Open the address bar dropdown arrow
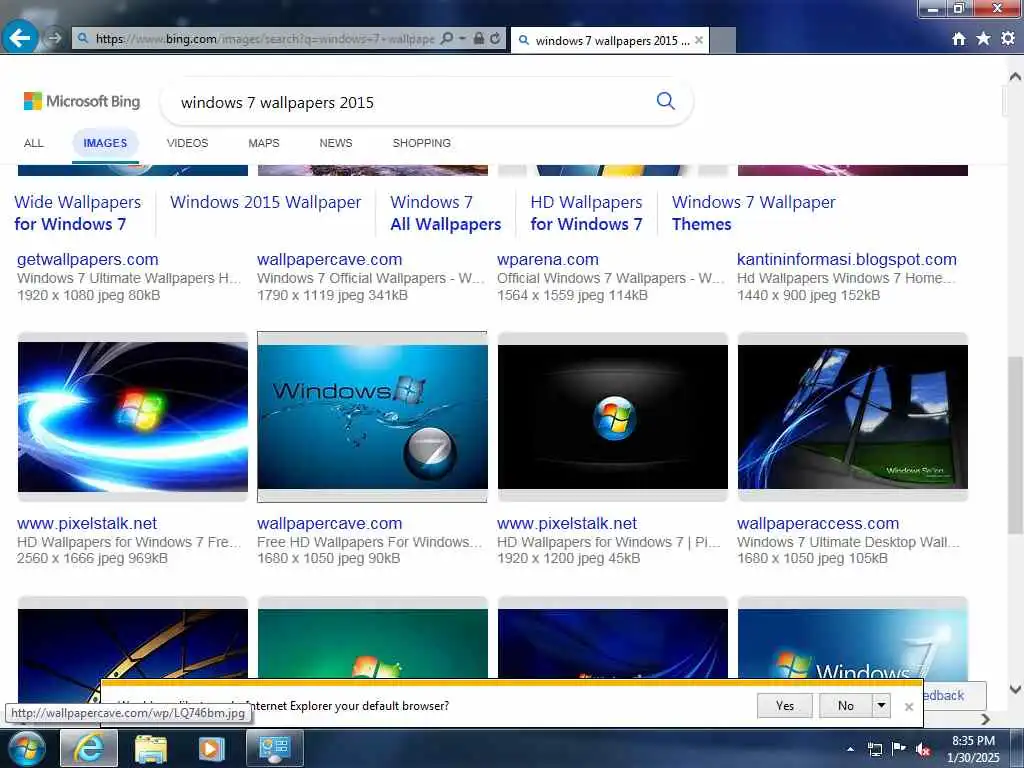The height and width of the screenshot is (768, 1024). 462,39
